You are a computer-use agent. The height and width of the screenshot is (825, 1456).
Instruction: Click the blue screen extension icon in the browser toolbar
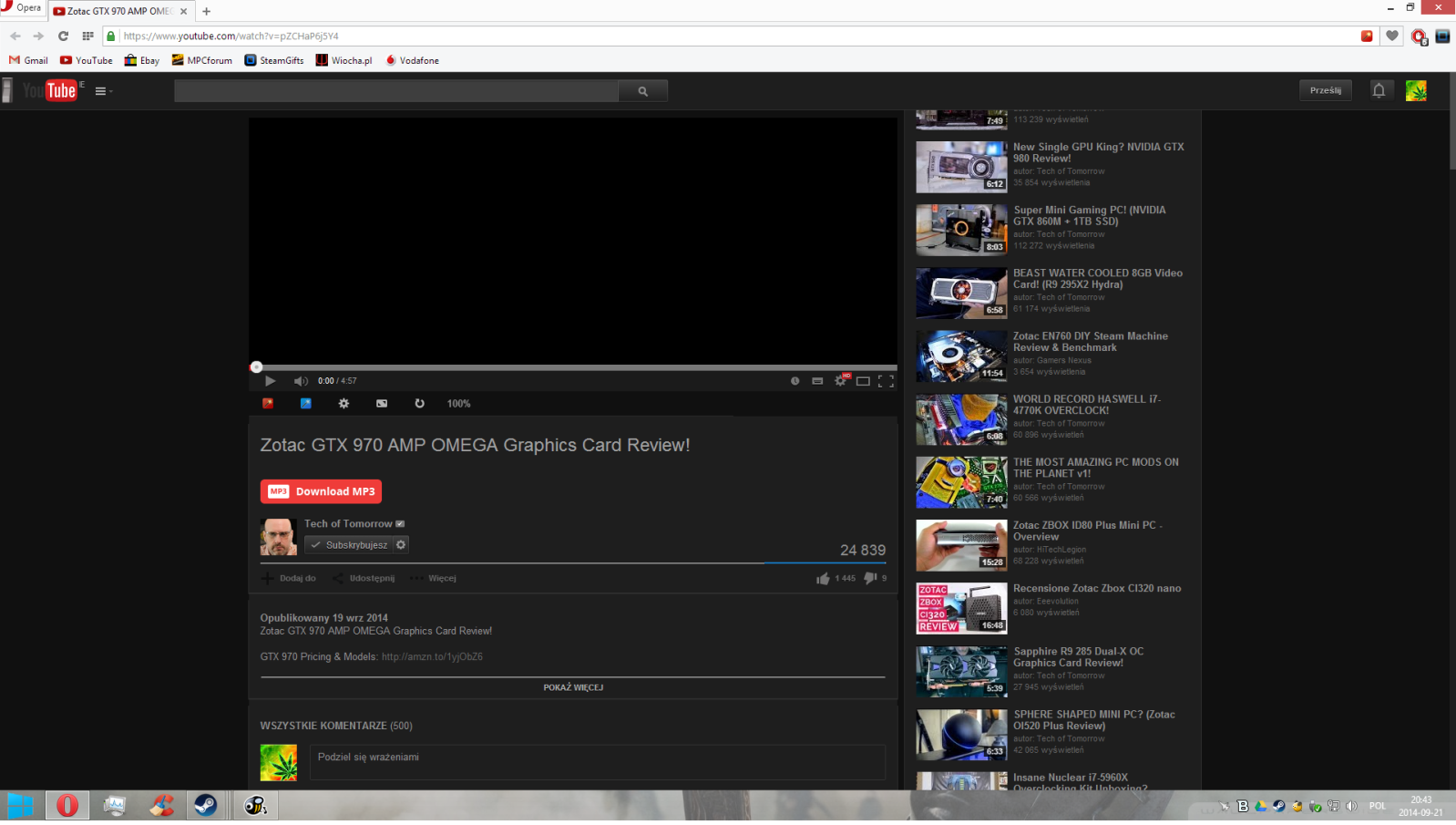point(1442,36)
